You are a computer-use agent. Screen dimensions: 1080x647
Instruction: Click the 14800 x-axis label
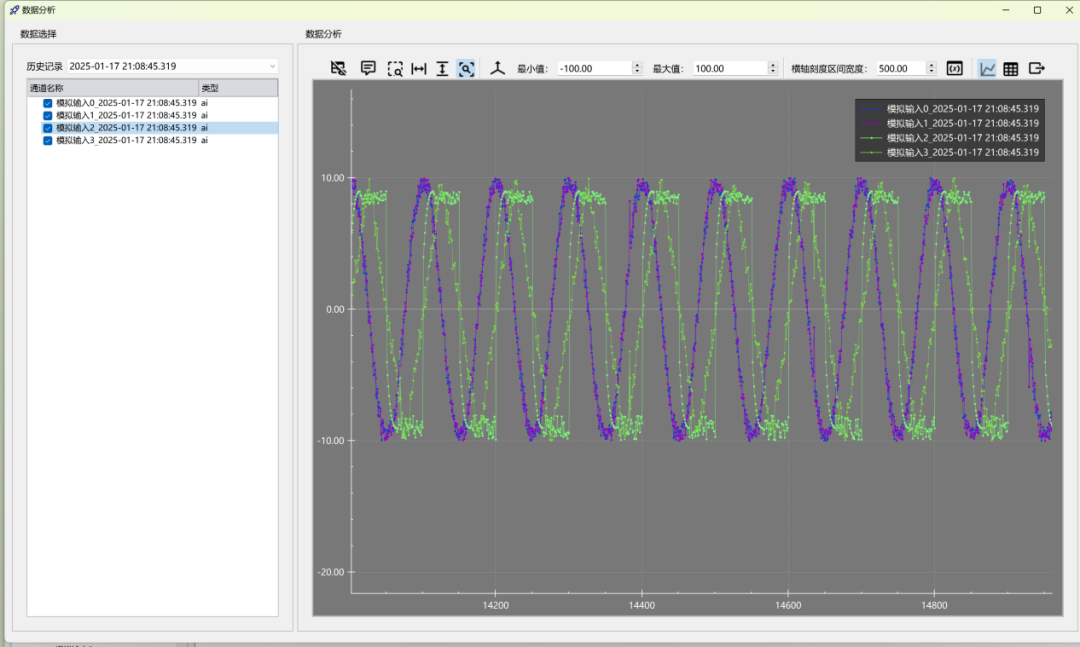pos(934,605)
